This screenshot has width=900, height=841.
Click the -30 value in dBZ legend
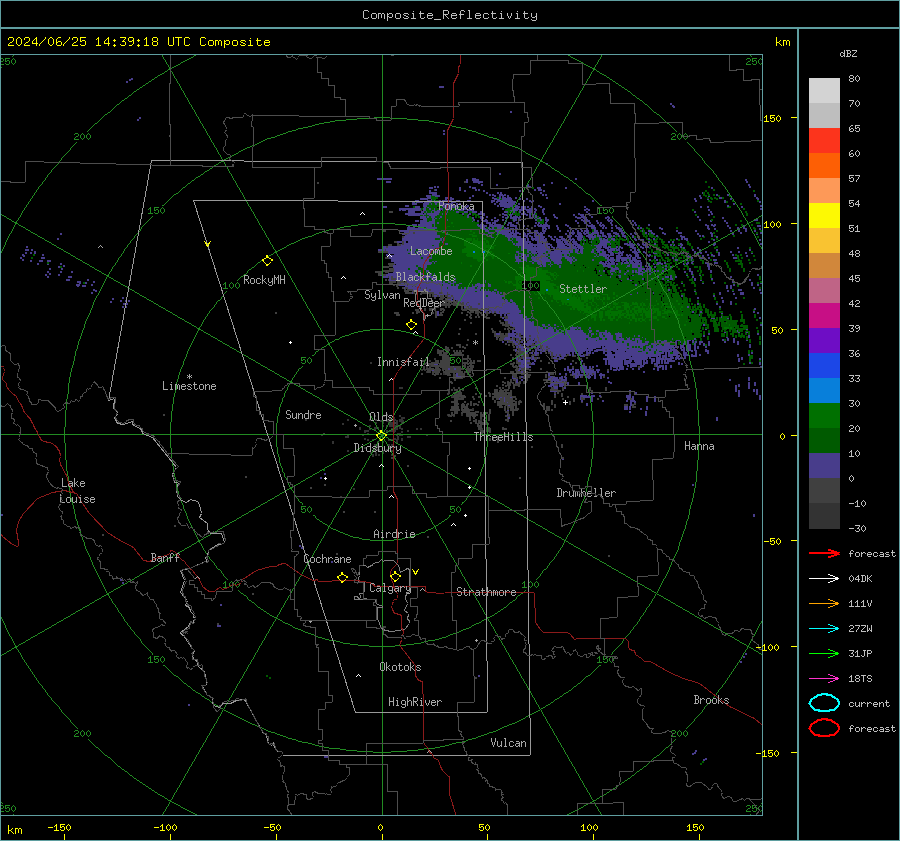pyautogui.click(x=857, y=529)
